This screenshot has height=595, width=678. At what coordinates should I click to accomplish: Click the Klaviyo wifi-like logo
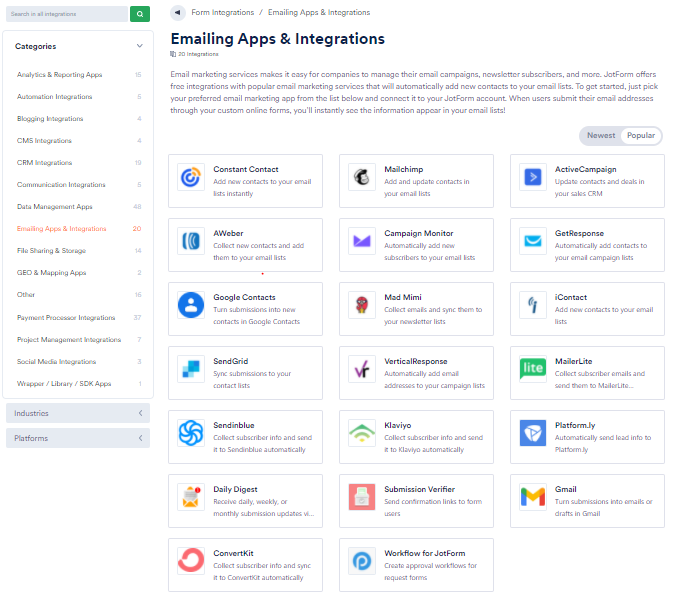tap(361, 433)
